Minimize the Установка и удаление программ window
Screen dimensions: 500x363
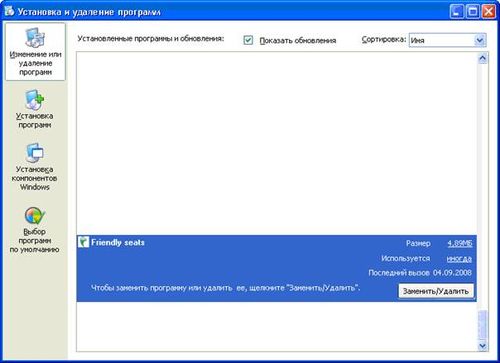click(x=456, y=12)
